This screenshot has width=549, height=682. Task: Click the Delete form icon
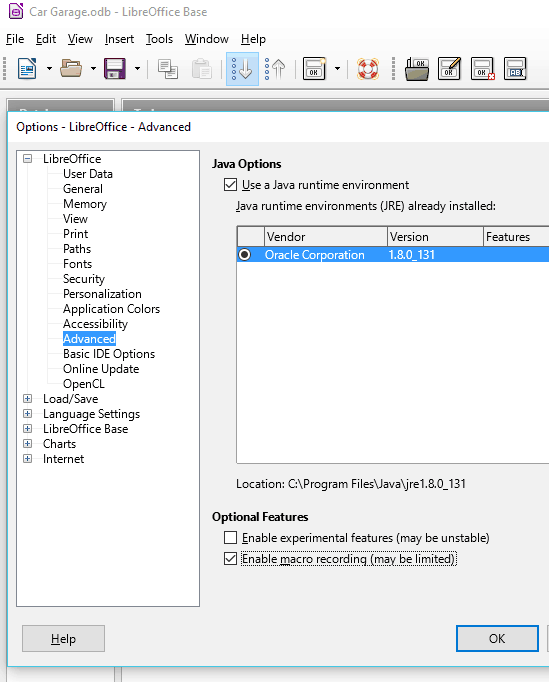tap(482, 69)
